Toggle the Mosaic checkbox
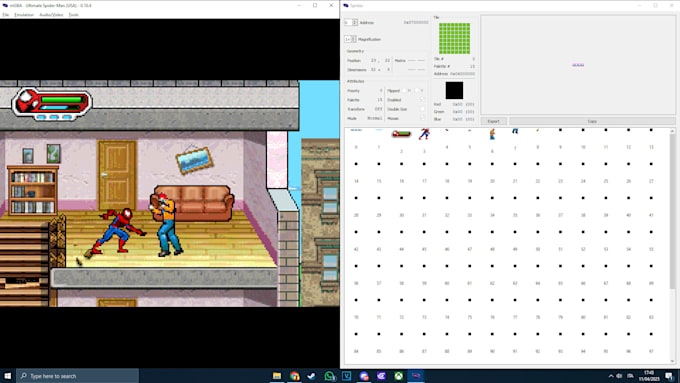Image resolution: width=680 pixels, height=383 pixels. click(x=423, y=118)
